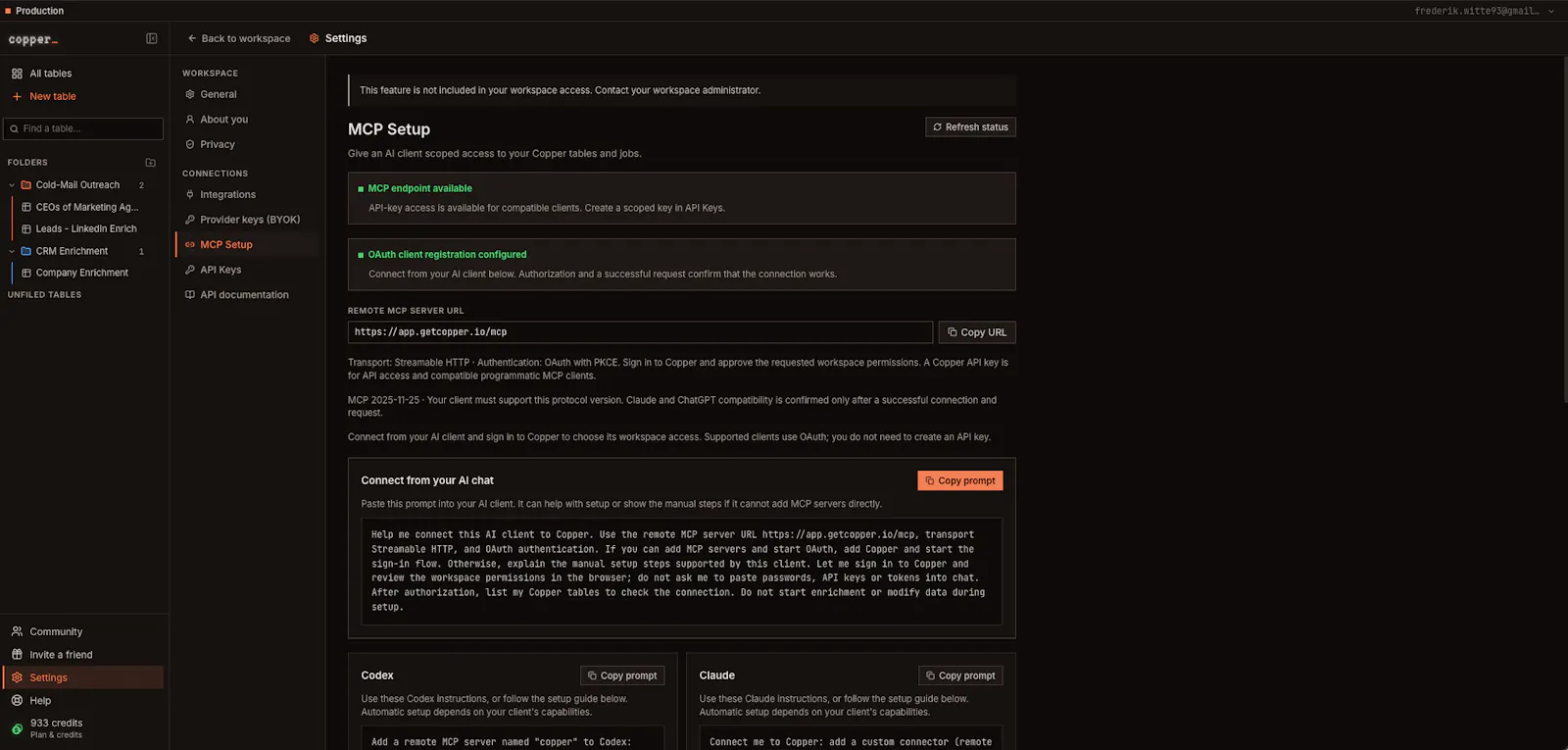Click orange Copy prompt button

(960, 480)
